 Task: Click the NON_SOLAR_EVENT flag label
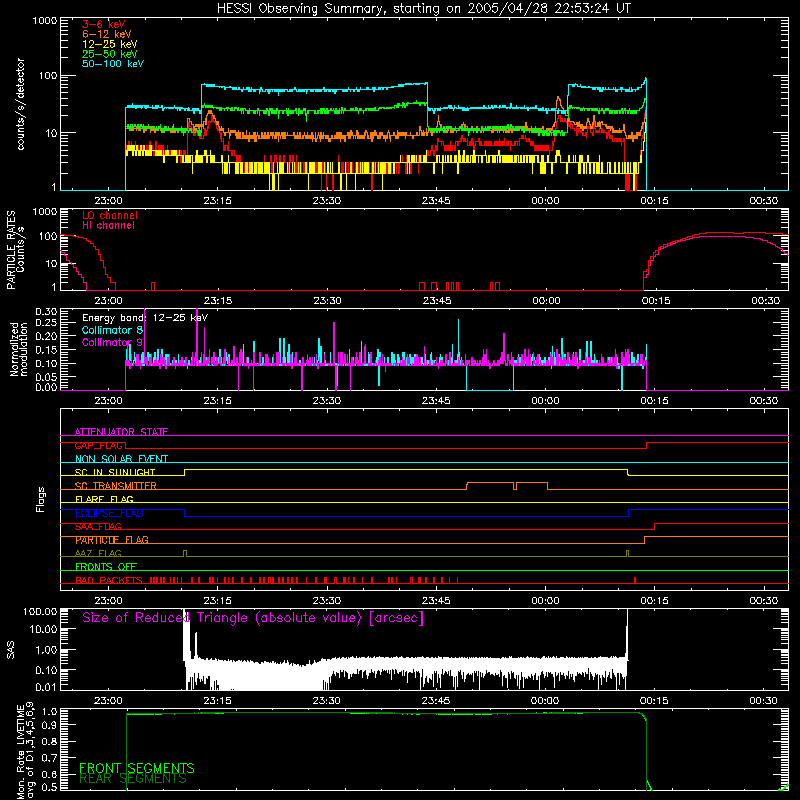[x=121, y=459]
